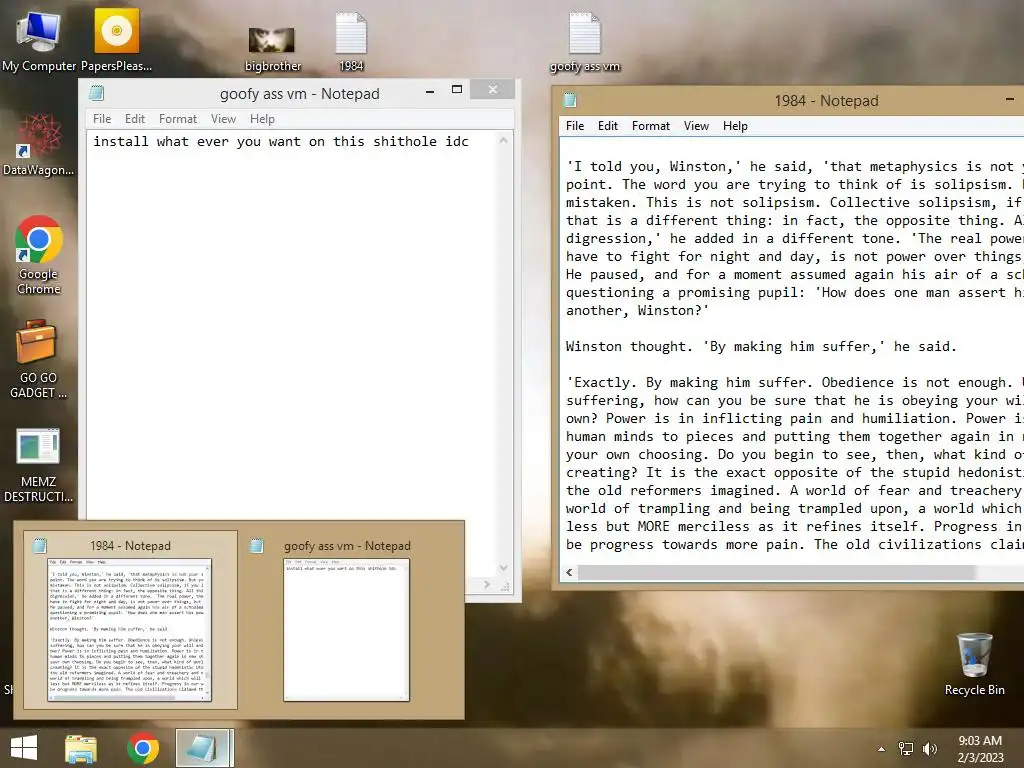Minimize the goofy ass vm Notepad window
Viewport: 1024px width, 768px height.
[430, 91]
